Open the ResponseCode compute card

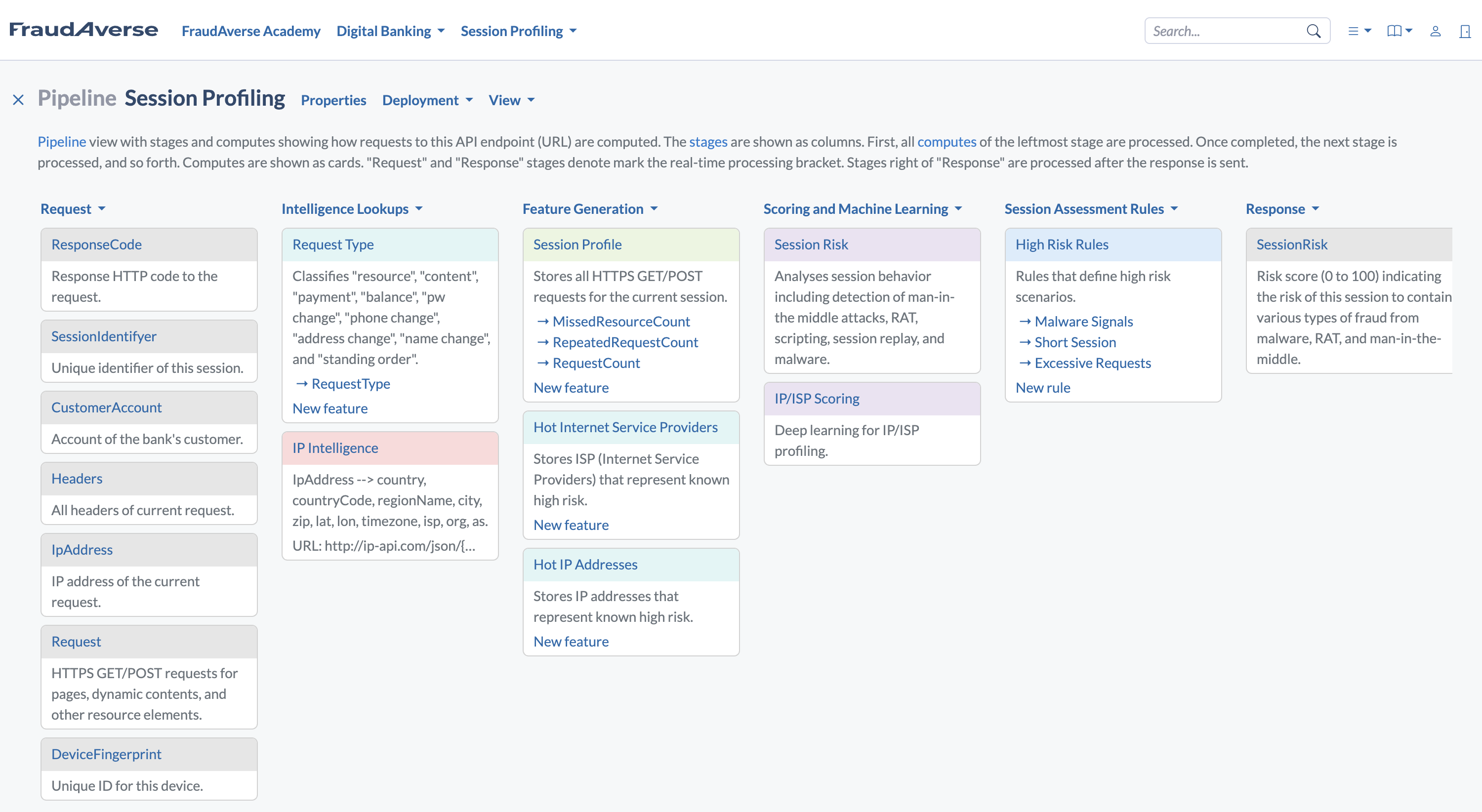pos(96,244)
